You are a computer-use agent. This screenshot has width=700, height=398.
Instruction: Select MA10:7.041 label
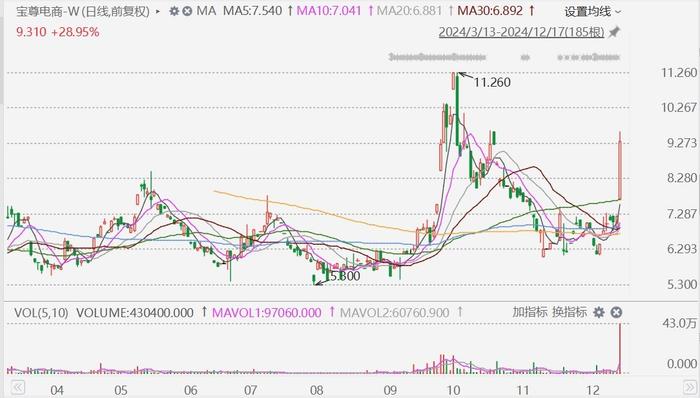[329, 11]
